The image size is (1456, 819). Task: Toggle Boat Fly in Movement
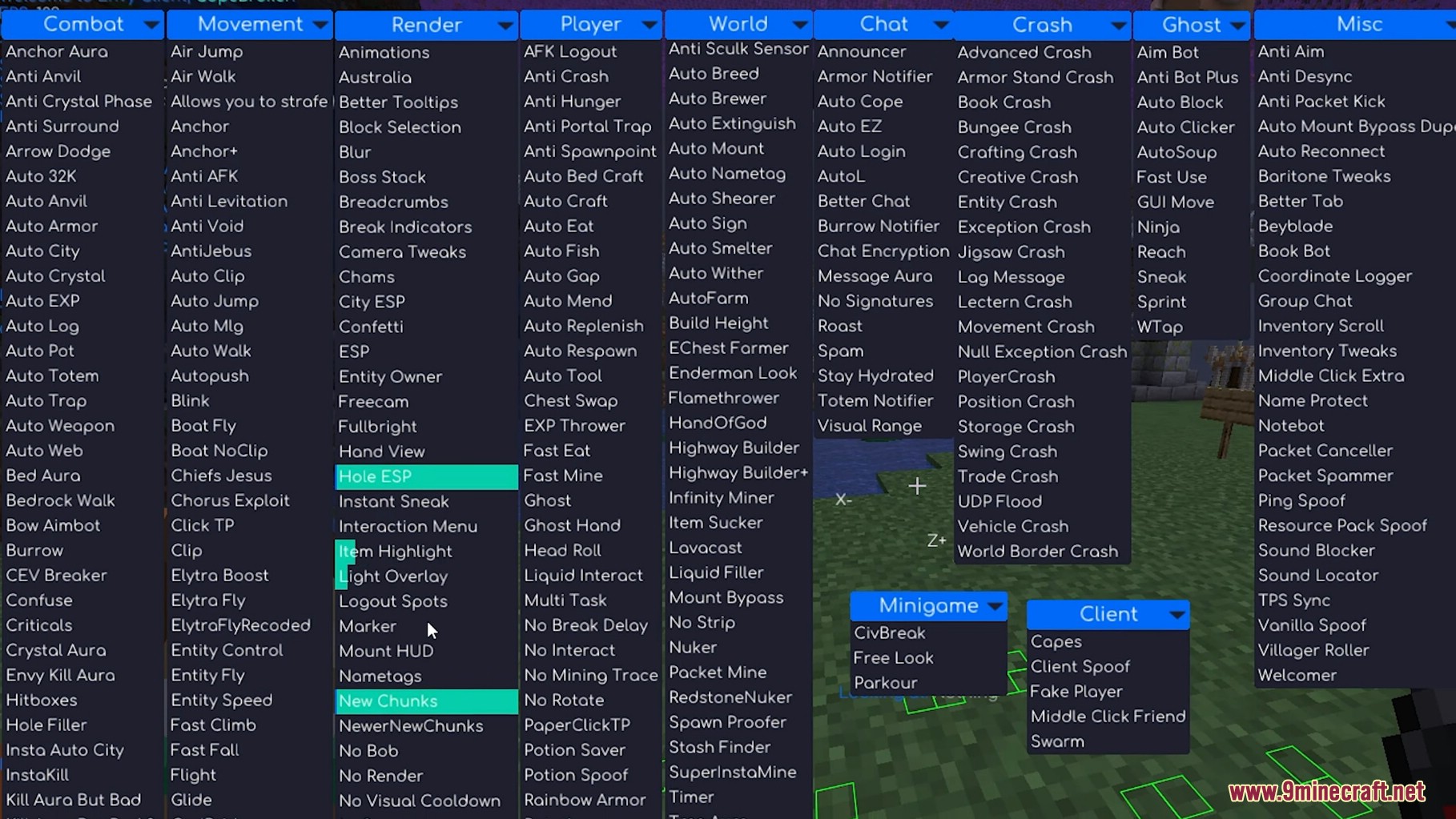click(249, 426)
